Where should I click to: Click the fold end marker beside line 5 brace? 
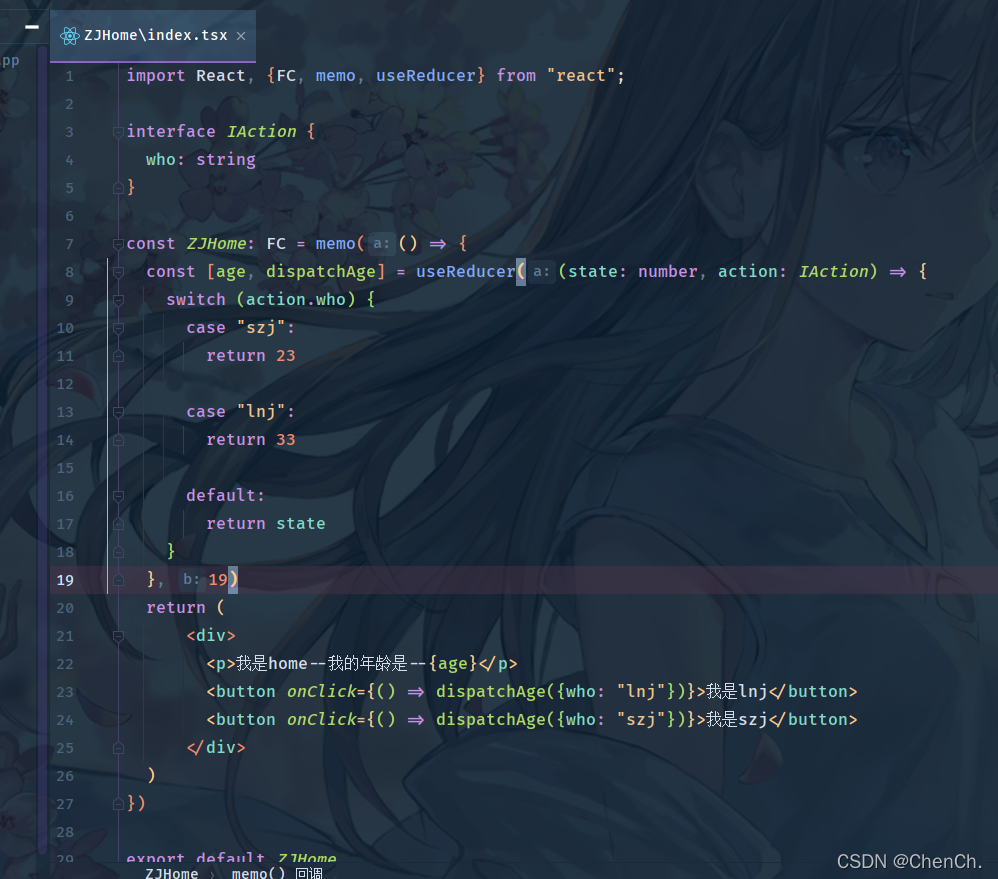tap(118, 187)
